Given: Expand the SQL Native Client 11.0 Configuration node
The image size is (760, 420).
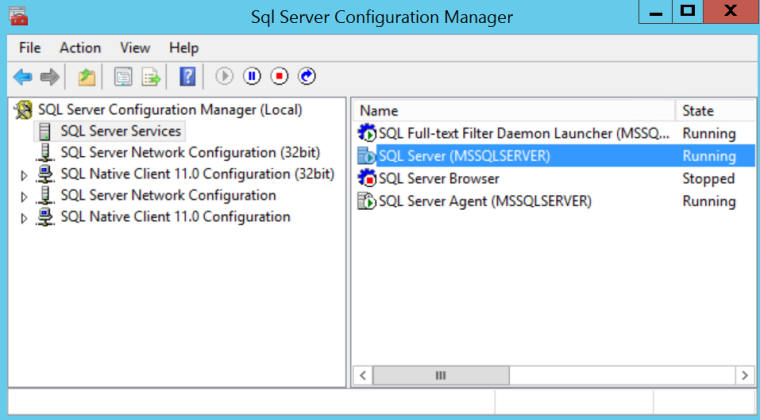Looking at the screenshot, I should pyautogui.click(x=24, y=218).
